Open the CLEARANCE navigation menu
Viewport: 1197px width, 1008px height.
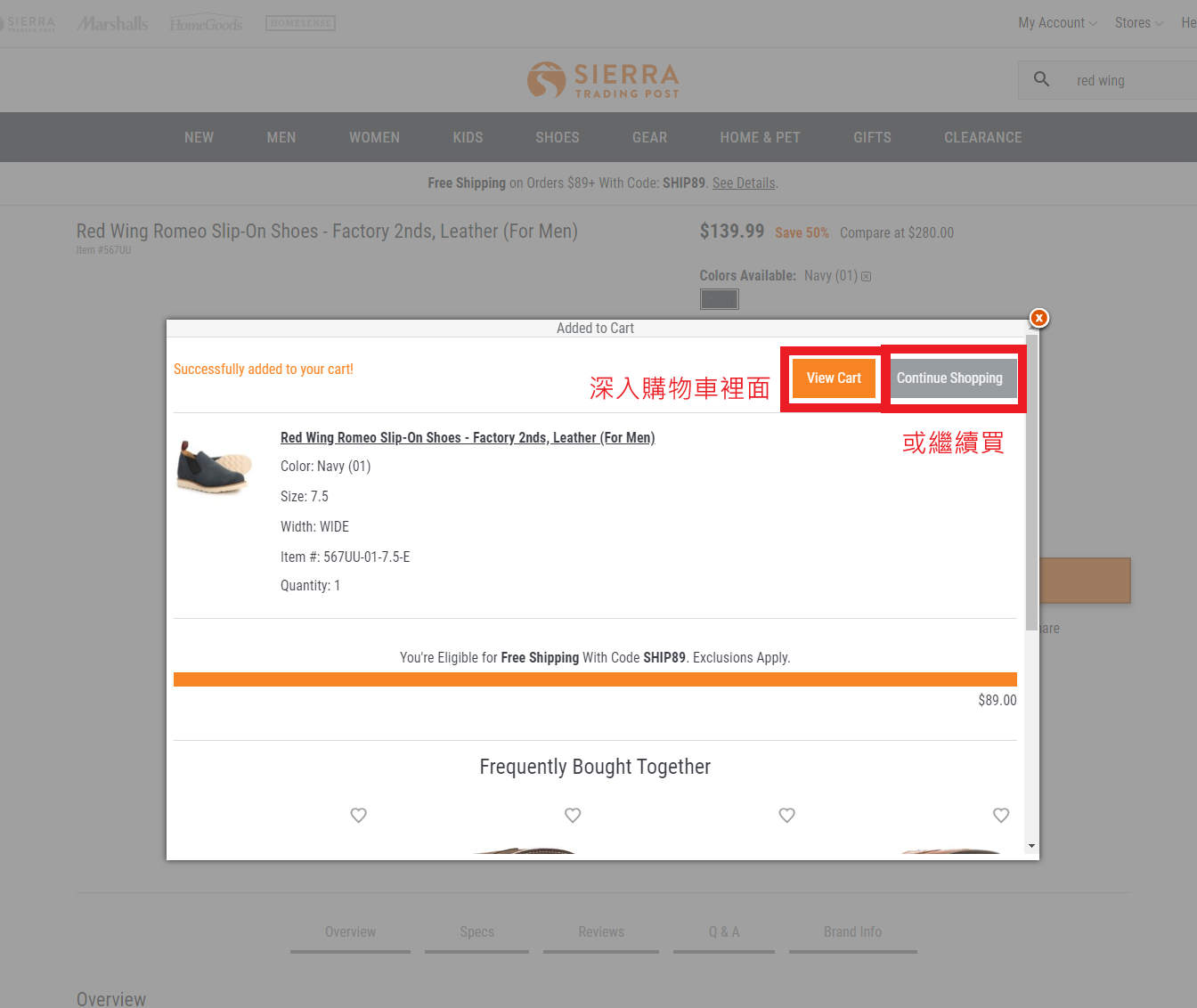click(x=982, y=137)
